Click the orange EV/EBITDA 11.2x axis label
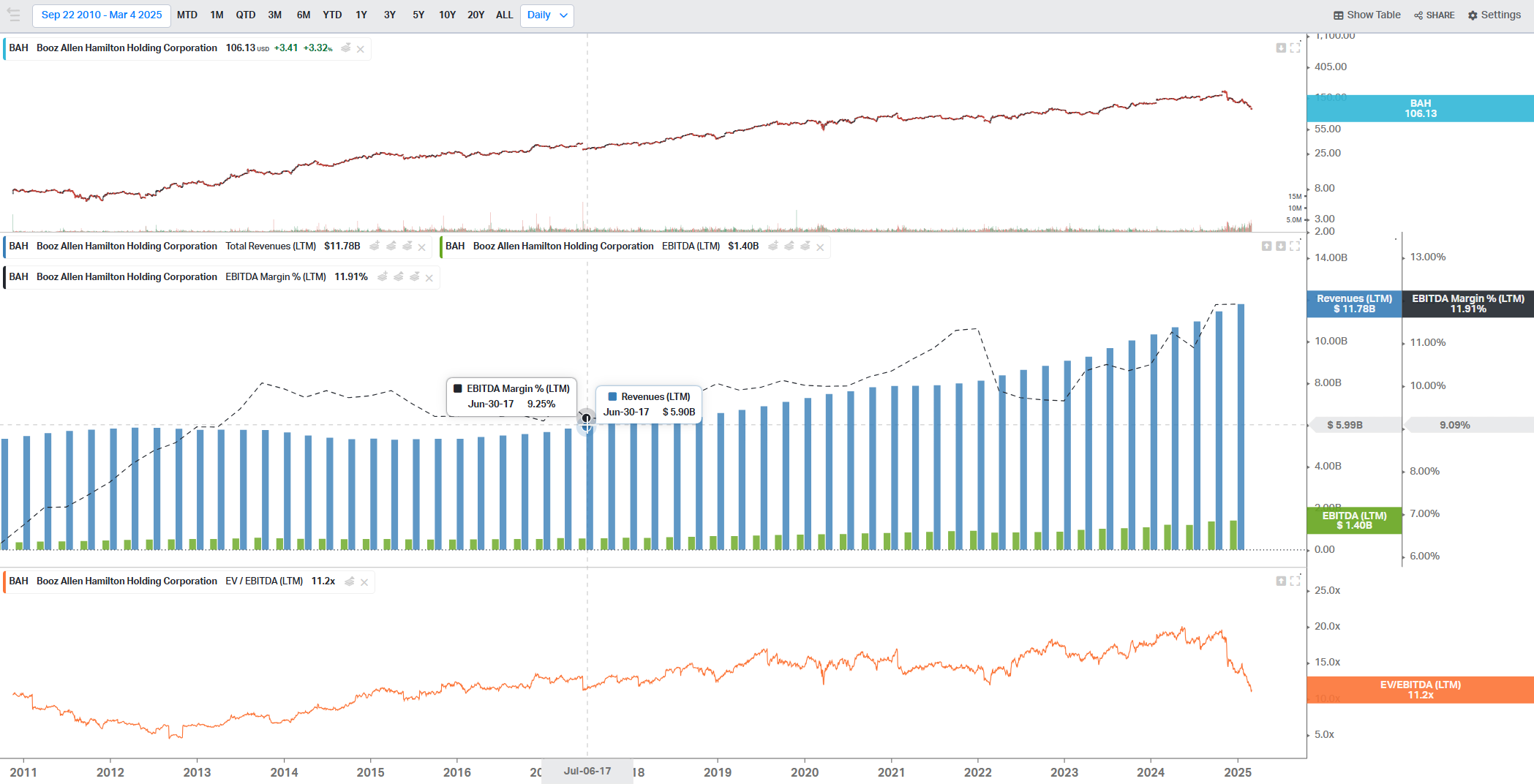Viewport: 1534px width, 784px height. tap(1420, 690)
